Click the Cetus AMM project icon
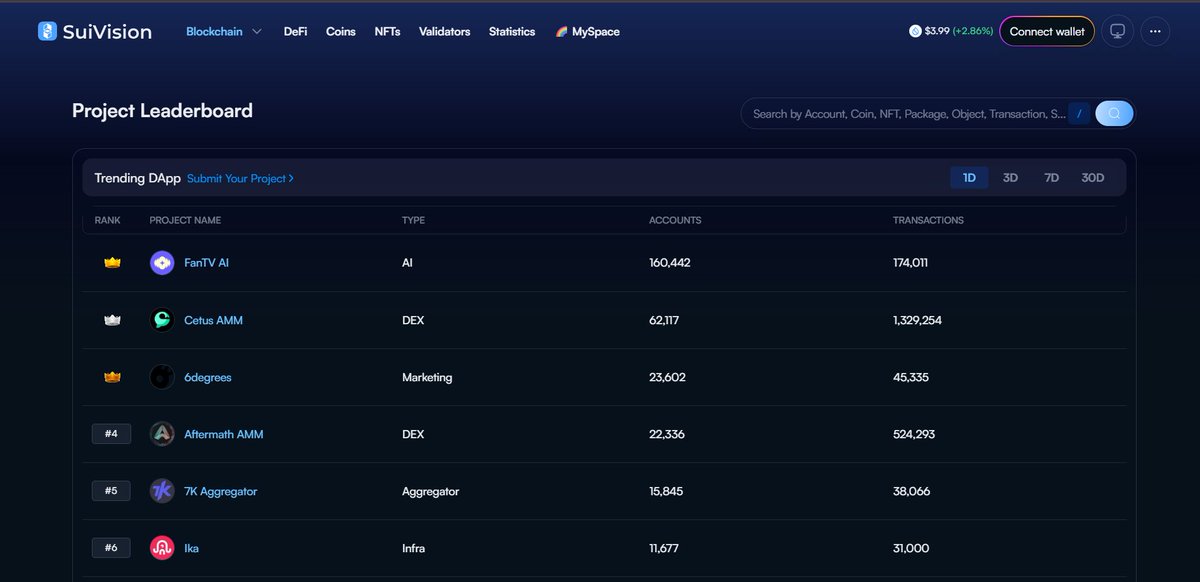Viewport: 1200px width, 582px height. point(162,320)
